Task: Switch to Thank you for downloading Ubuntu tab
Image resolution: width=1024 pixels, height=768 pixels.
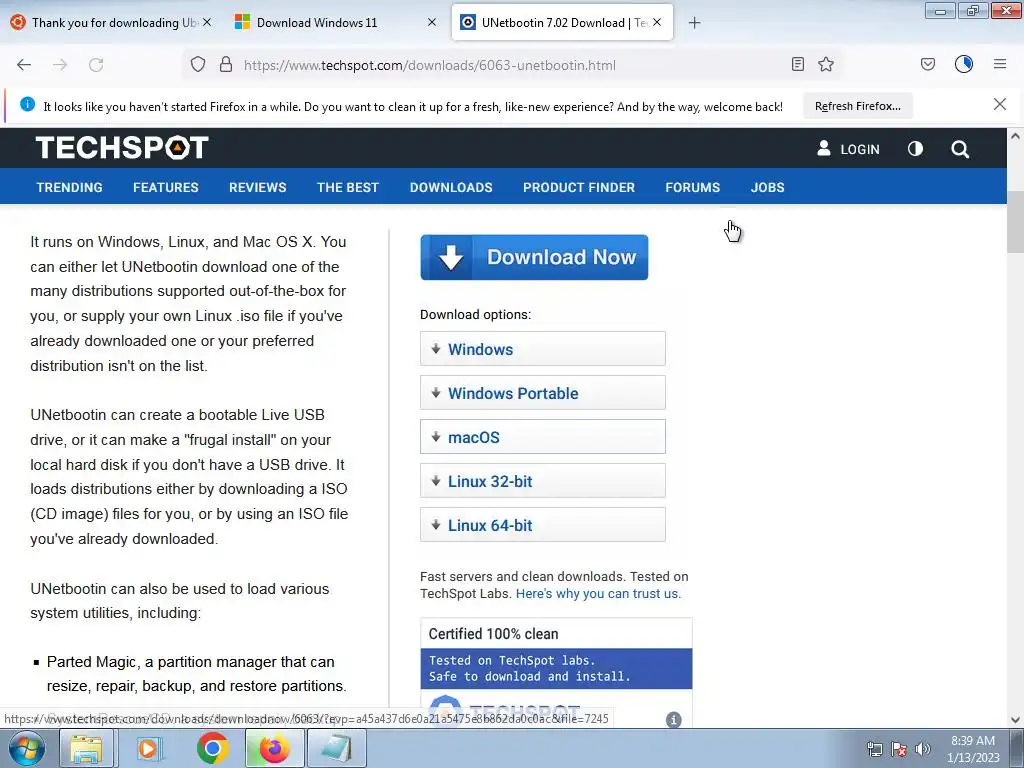Action: click(113, 23)
